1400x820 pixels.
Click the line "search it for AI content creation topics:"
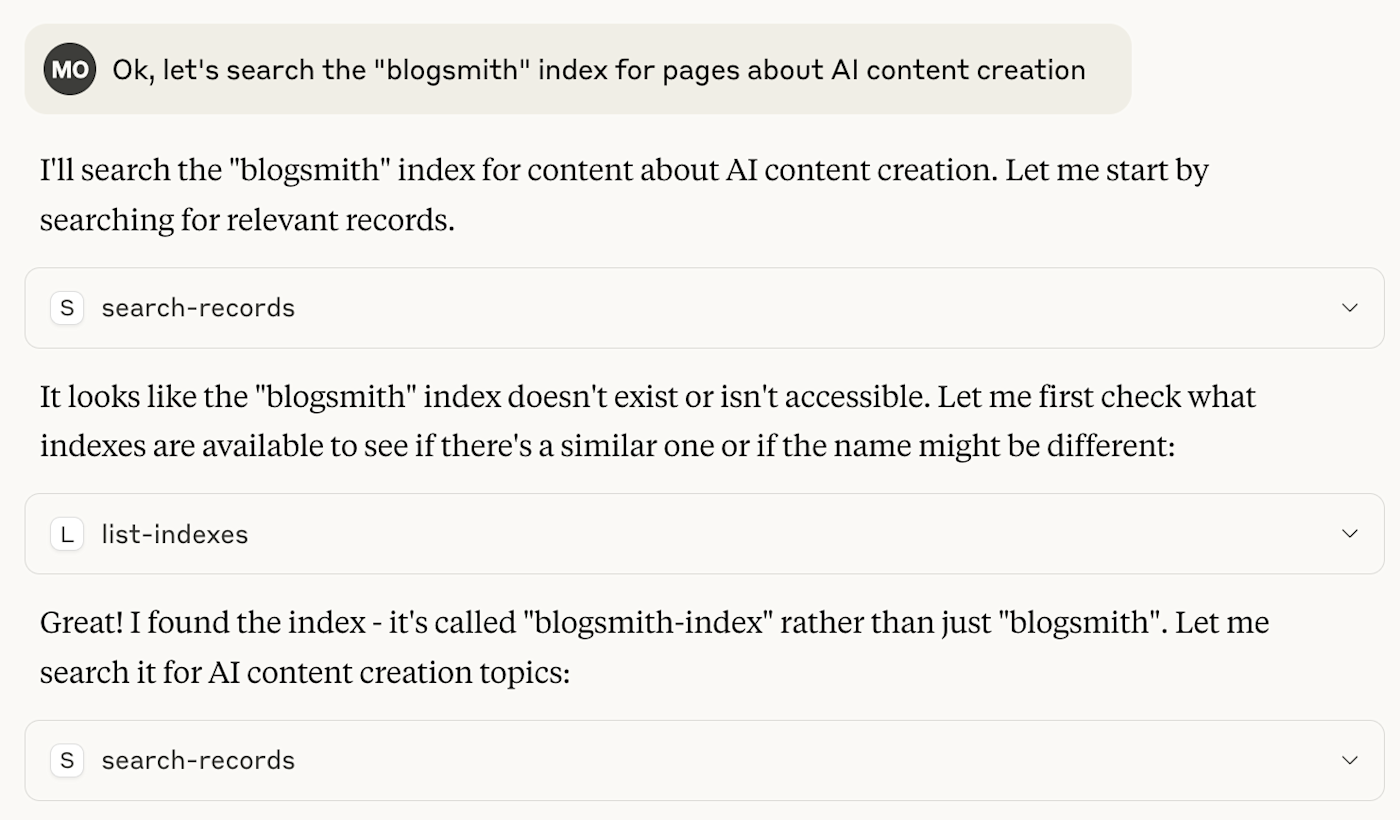point(304,672)
